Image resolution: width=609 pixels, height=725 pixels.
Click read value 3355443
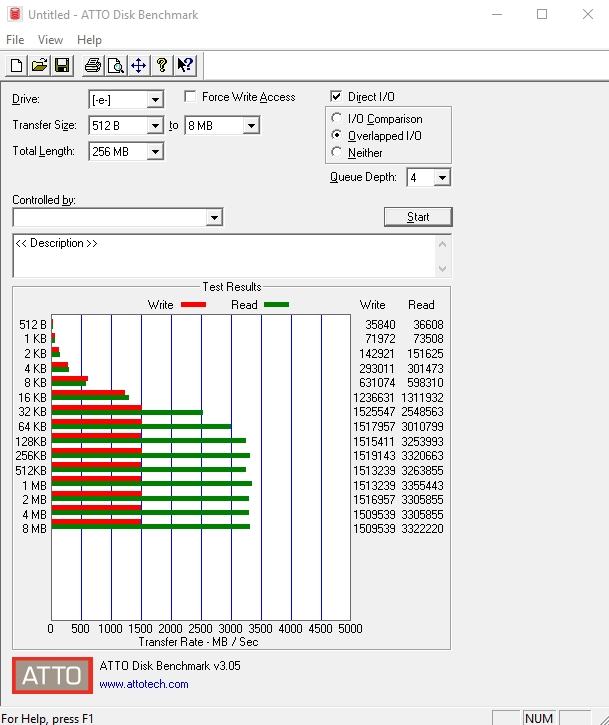(422, 485)
